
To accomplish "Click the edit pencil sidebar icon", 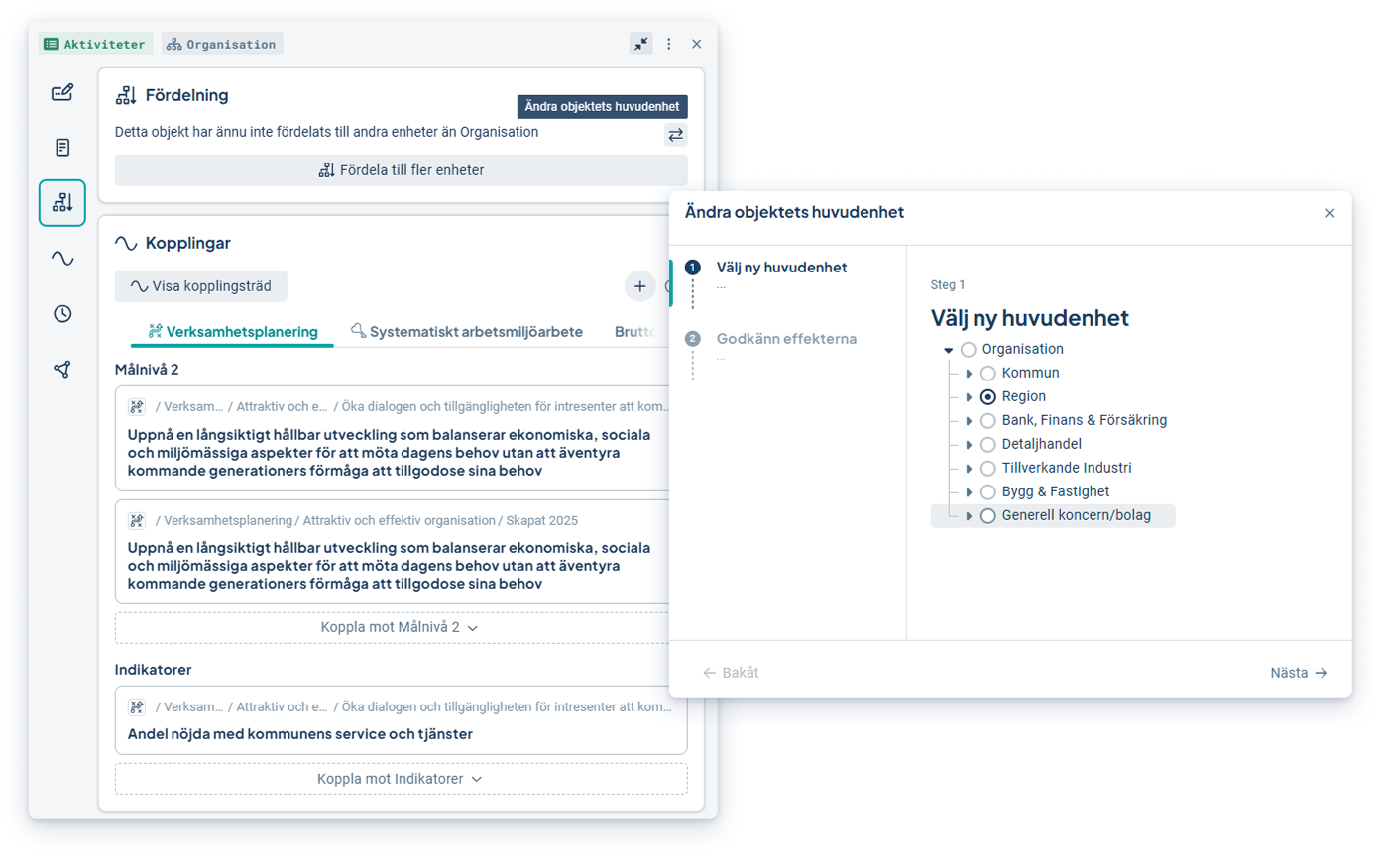I will [x=62, y=92].
